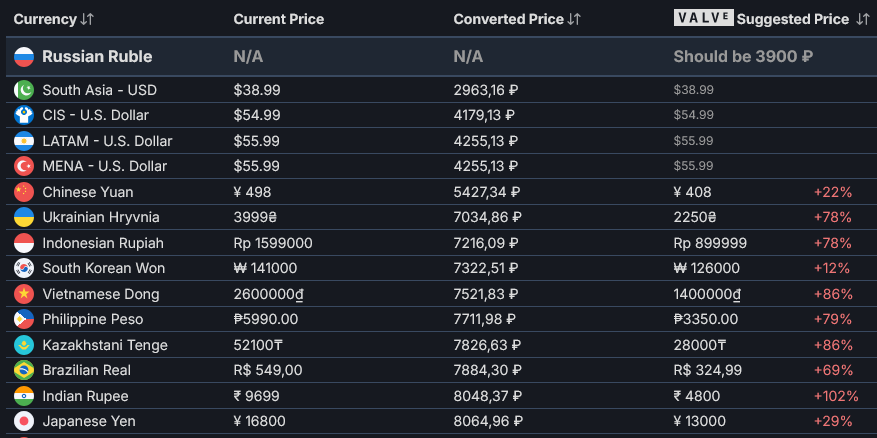Click the MENA region flag icon
This screenshot has height=438, width=877.
24,166
